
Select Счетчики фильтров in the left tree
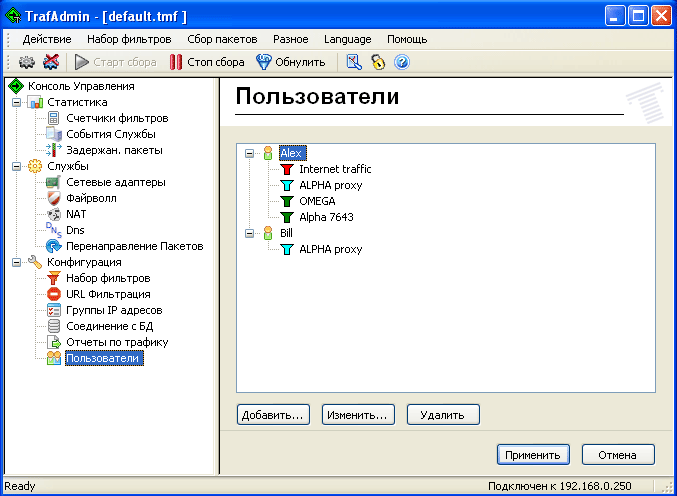pyautogui.click(x=117, y=118)
